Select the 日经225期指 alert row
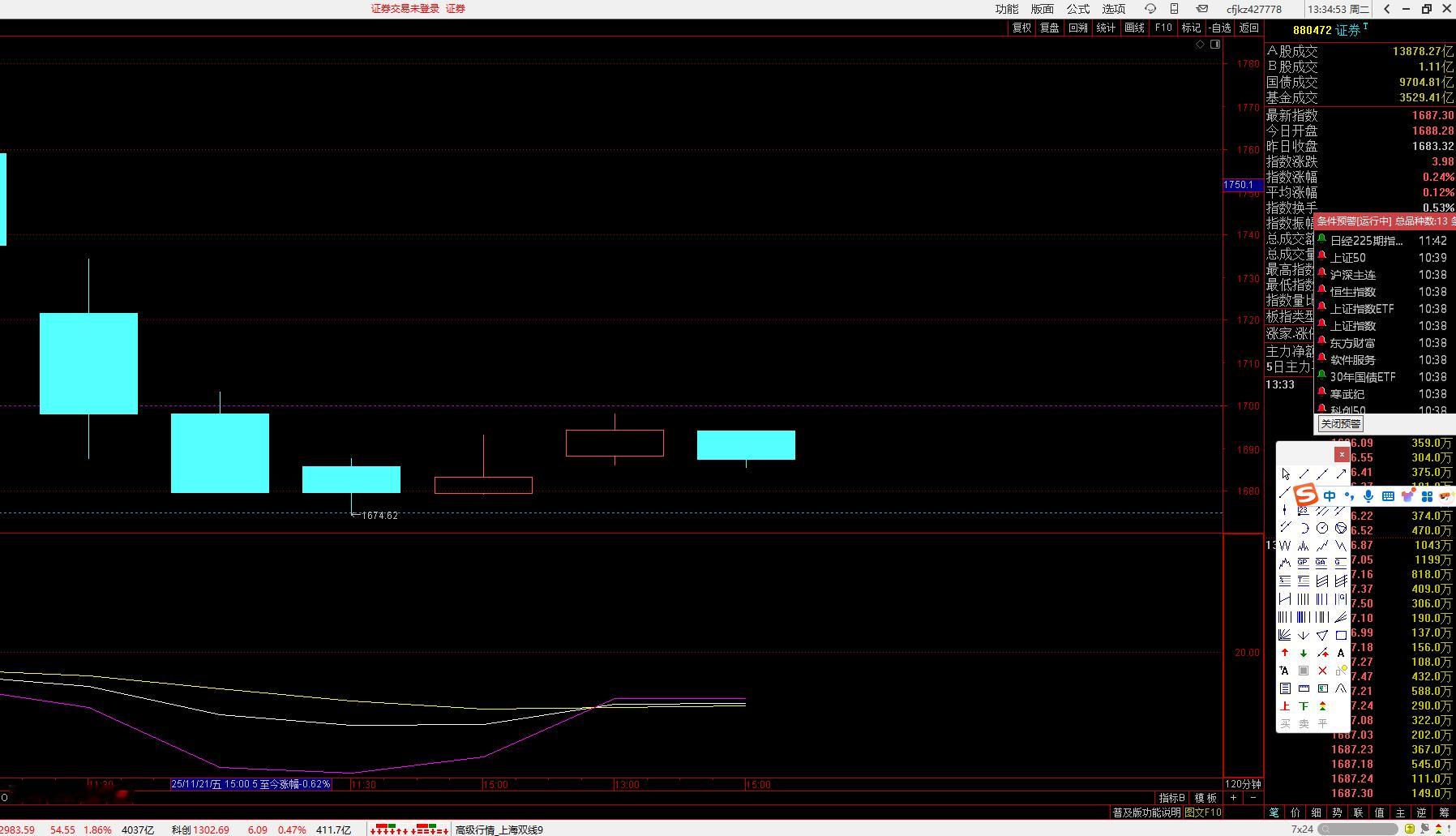Screen dimensions: 1456x836 click(1385, 241)
